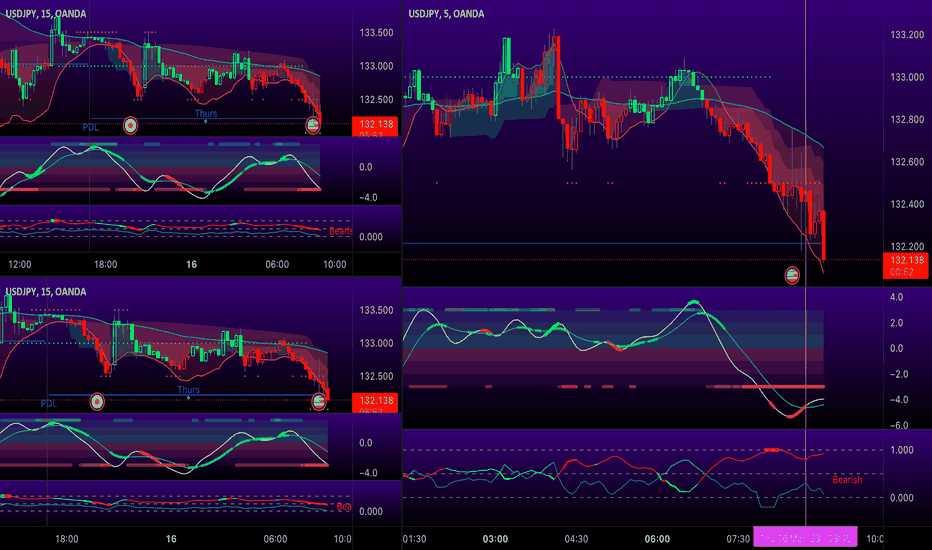Click 132.500 on the top-left chart price axis
Viewport: 932px width, 550px height.
click(376, 100)
